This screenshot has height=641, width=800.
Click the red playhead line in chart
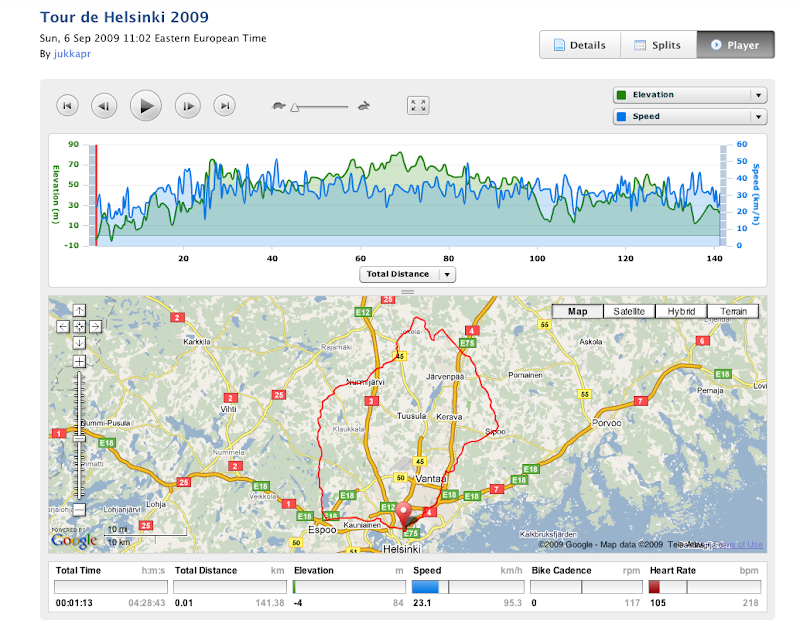[96, 195]
